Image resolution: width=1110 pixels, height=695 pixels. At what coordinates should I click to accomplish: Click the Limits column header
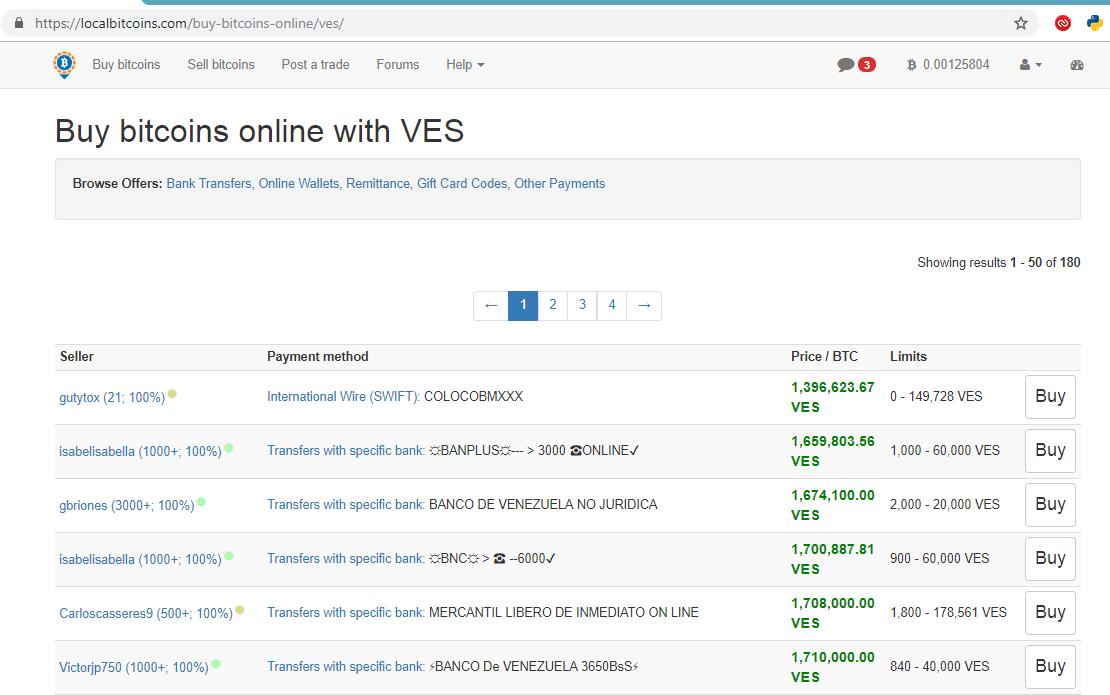coord(908,357)
